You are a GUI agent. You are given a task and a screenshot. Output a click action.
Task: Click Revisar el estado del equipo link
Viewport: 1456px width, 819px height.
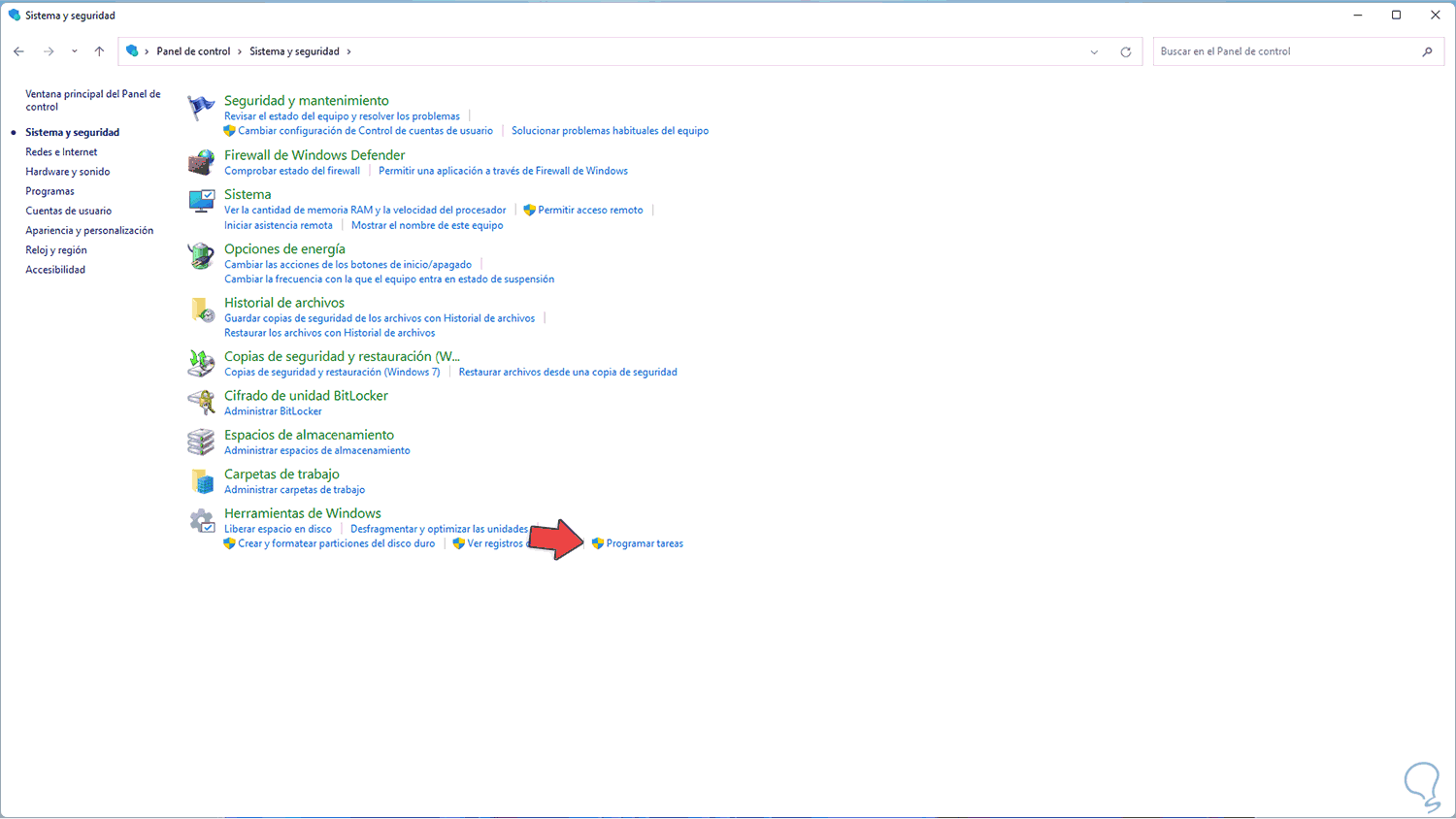tap(342, 116)
